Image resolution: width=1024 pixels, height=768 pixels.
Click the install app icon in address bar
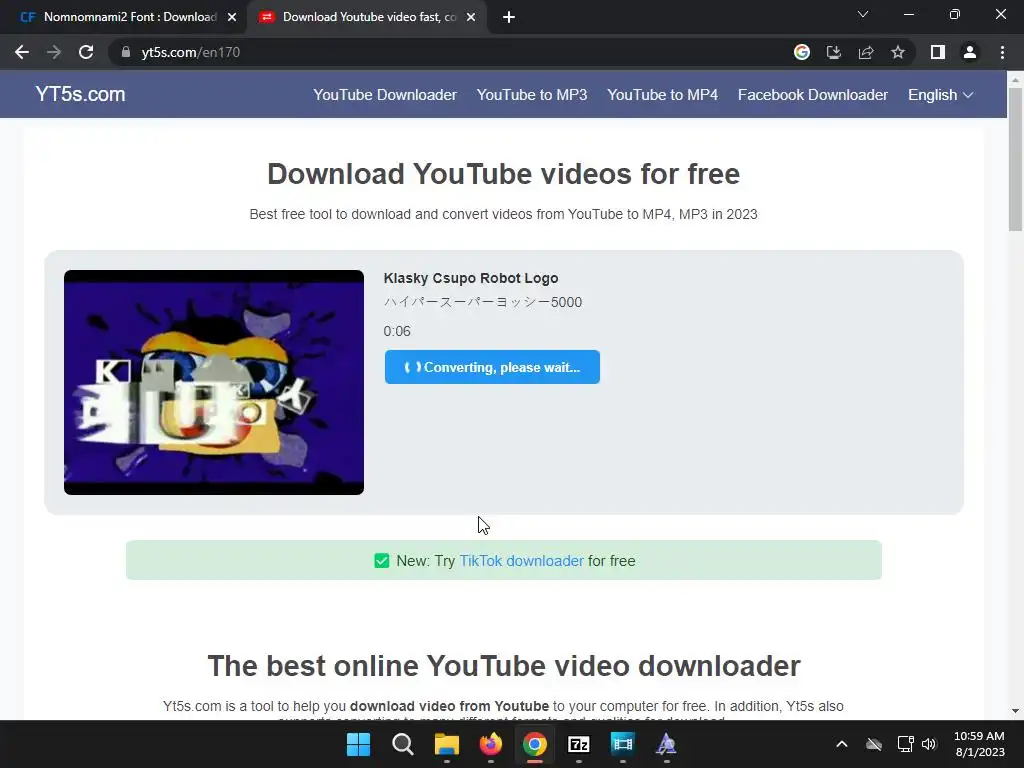(x=834, y=52)
